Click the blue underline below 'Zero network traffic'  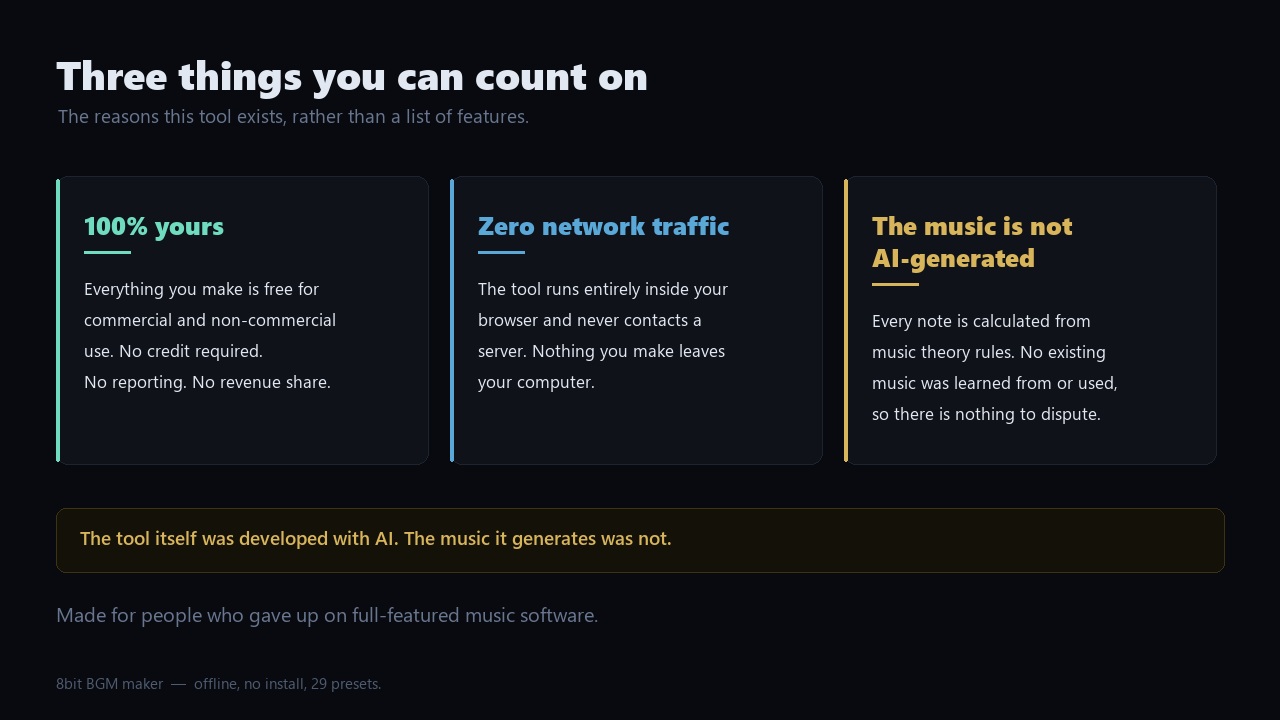click(501, 252)
